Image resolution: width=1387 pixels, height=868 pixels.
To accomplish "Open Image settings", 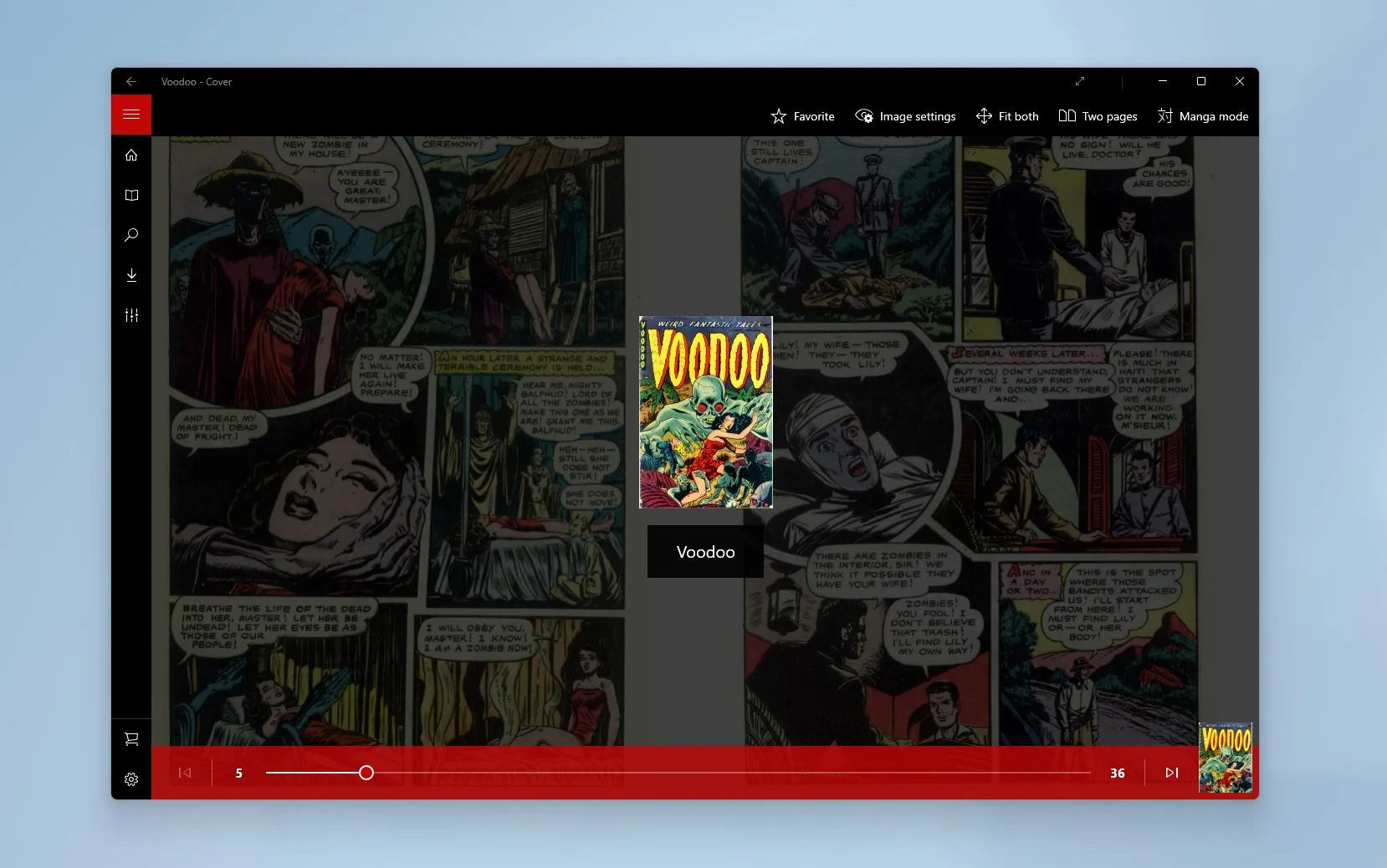I will coord(905,116).
